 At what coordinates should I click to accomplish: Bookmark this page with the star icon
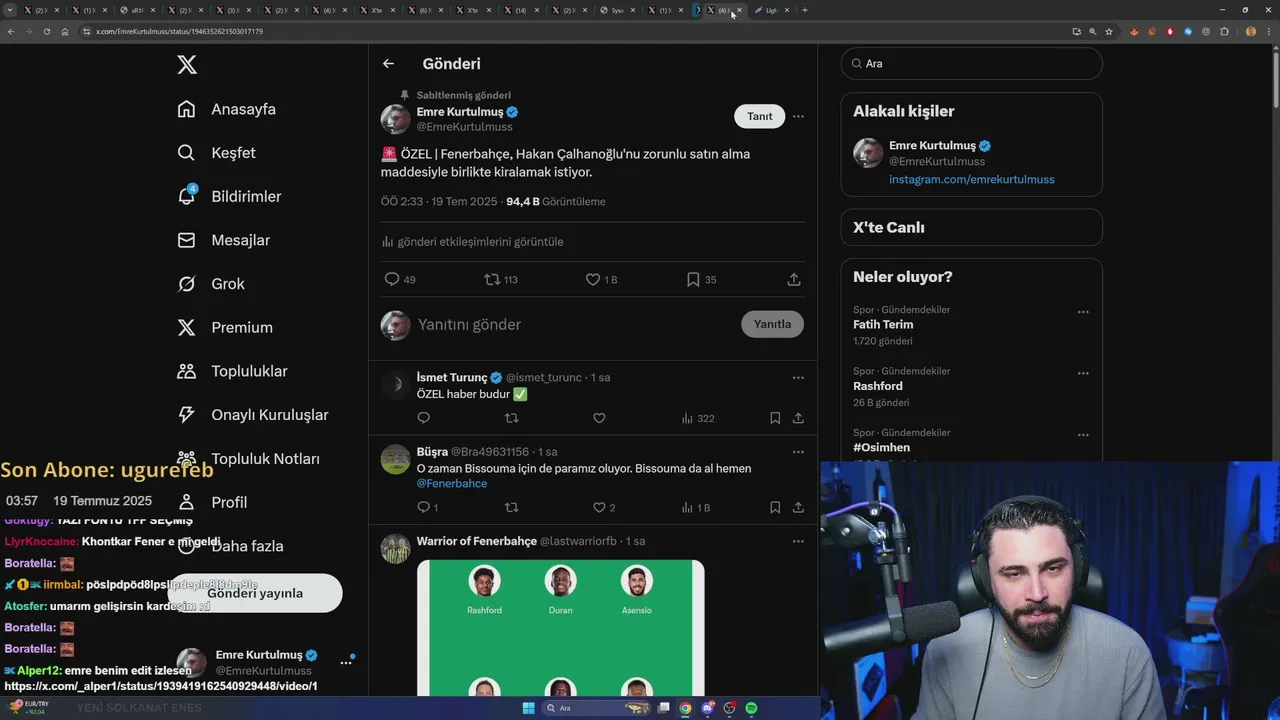[x=1109, y=32]
